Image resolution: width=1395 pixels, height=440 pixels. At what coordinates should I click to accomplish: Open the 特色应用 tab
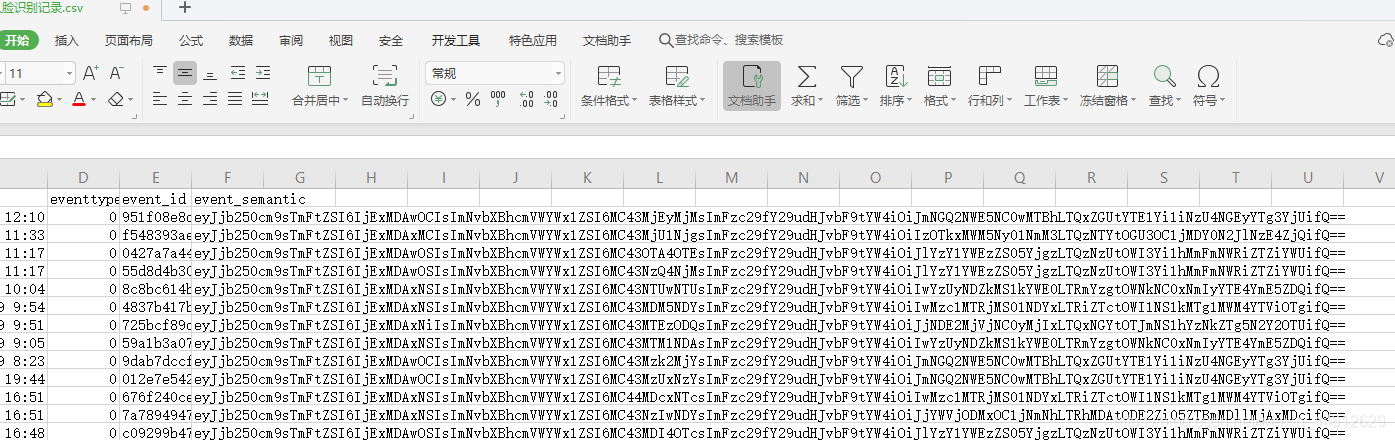(532, 40)
